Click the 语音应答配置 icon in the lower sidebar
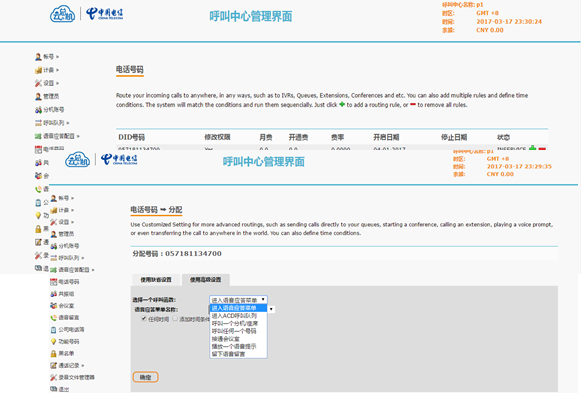This screenshot has width=581, height=393. [54, 270]
